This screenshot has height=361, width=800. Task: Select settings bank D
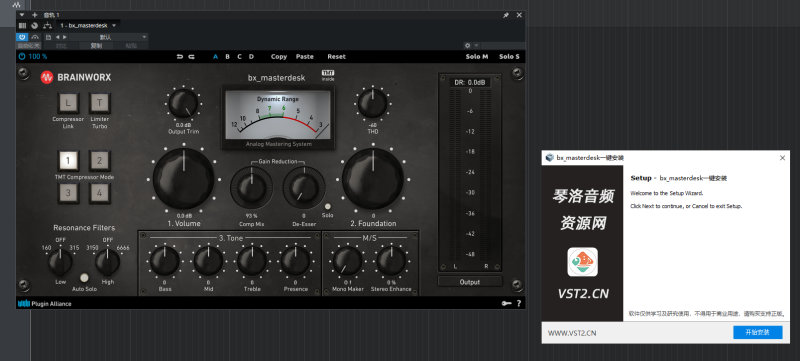point(251,57)
